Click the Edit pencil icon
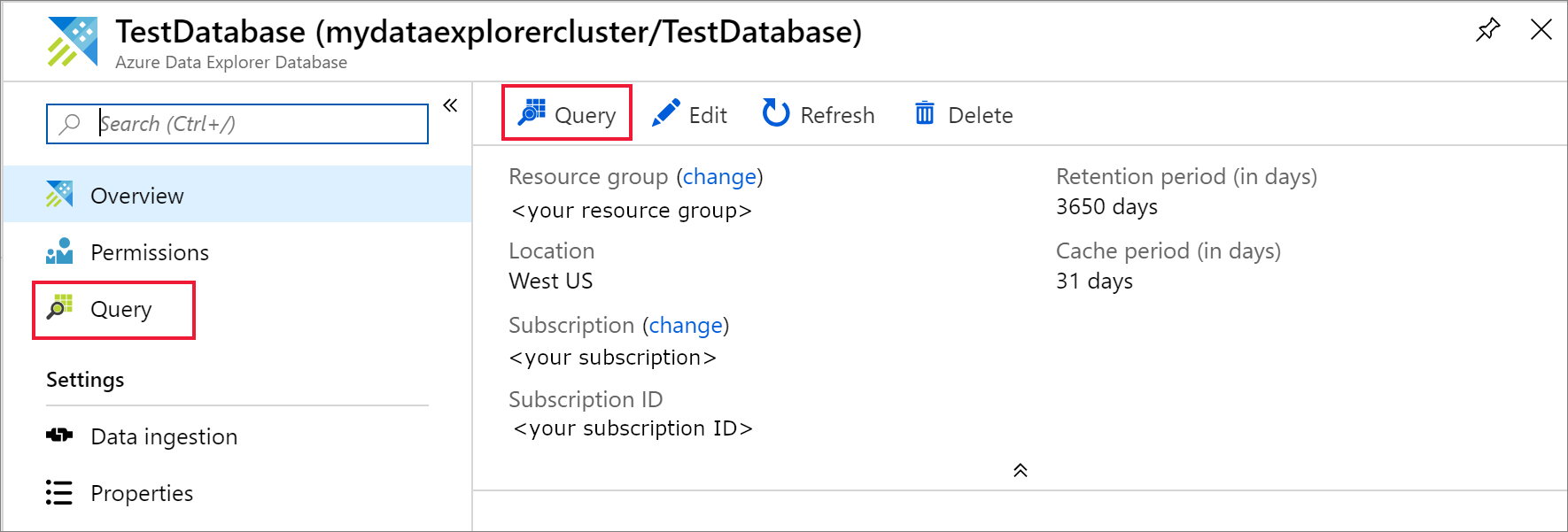This screenshot has height=532, width=1568. pos(665,113)
